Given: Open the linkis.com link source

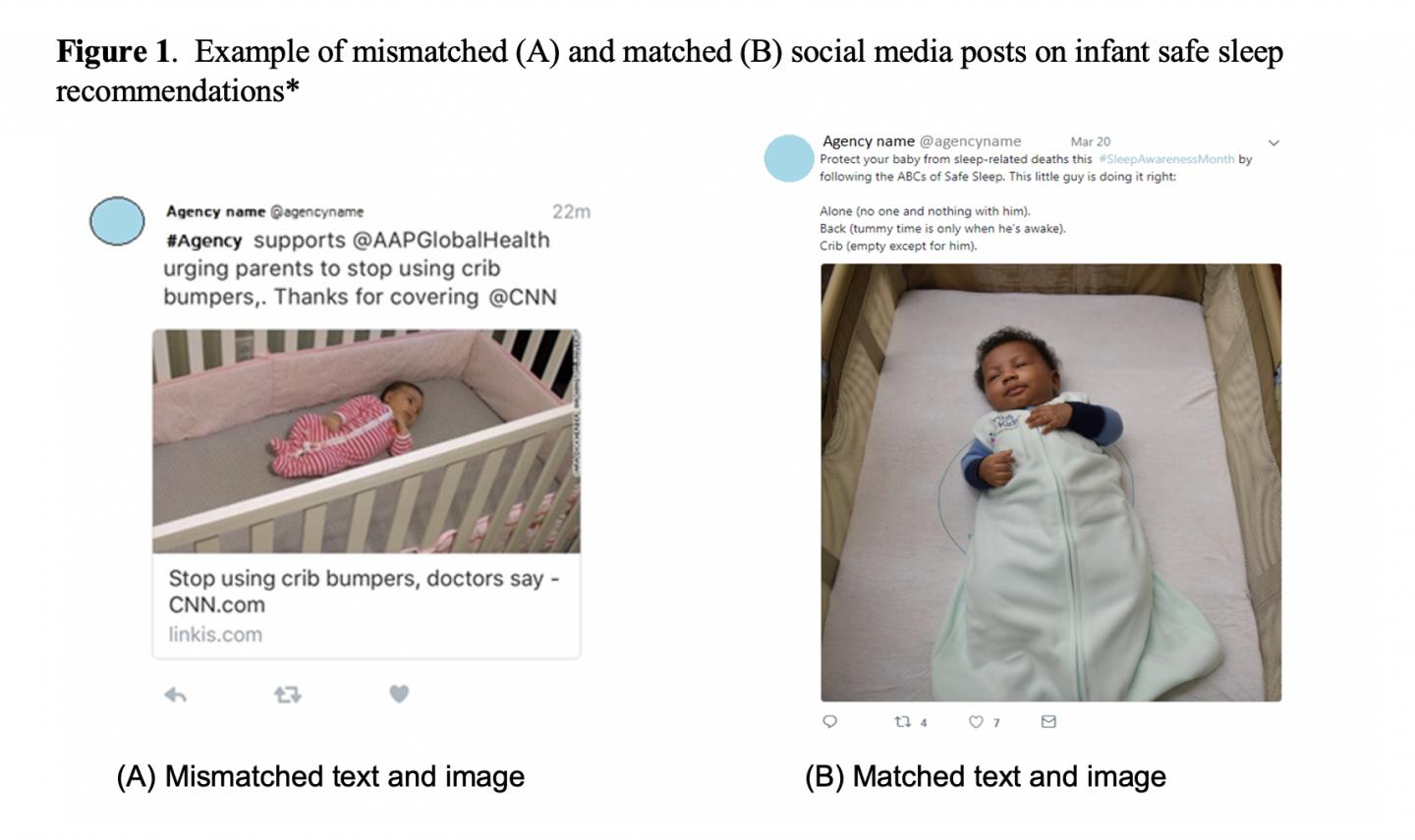Looking at the screenshot, I should point(215,635).
